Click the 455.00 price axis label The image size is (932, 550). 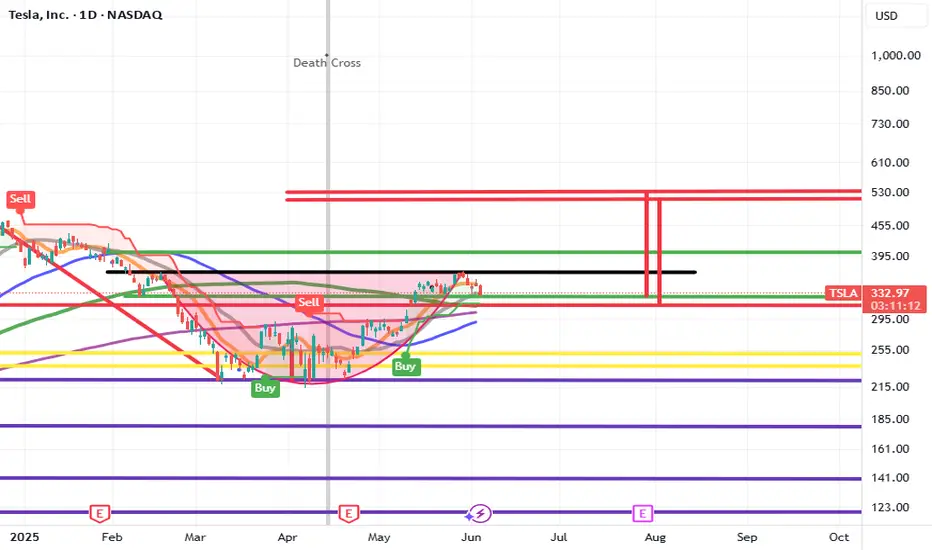pyautogui.click(x=890, y=225)
